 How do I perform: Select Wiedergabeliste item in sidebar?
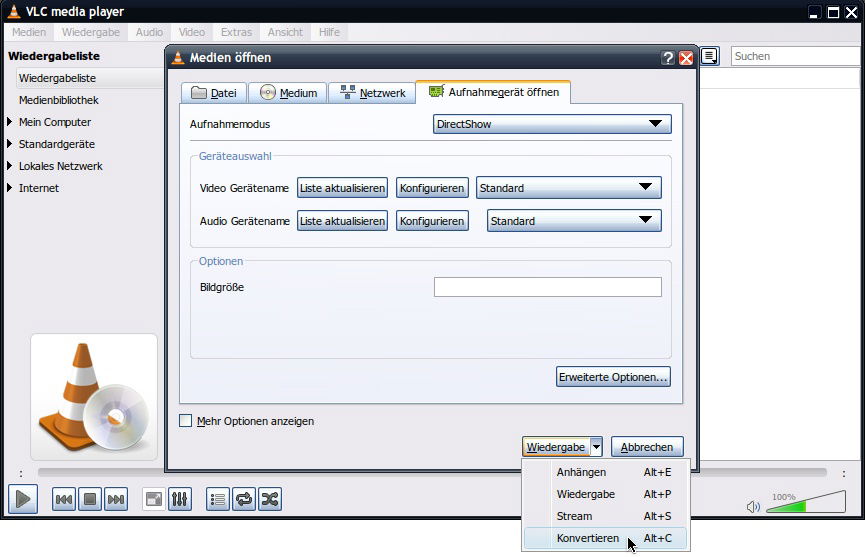tap(90, 78)
